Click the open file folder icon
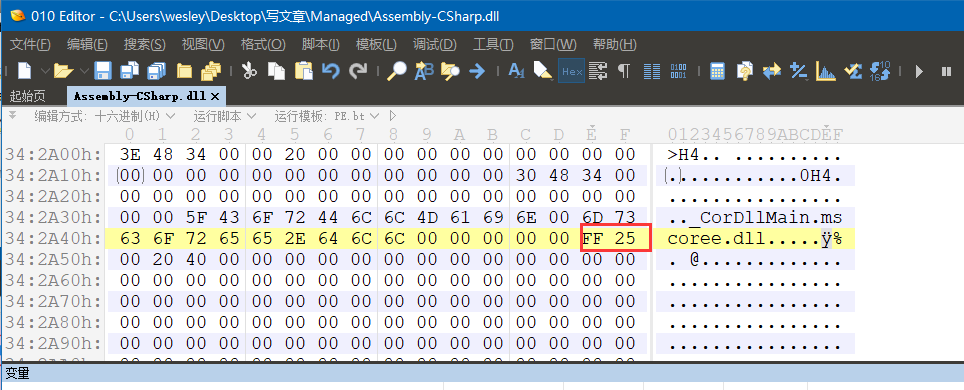The width and height of the screenshot is (964, 390). pos(62,71)
